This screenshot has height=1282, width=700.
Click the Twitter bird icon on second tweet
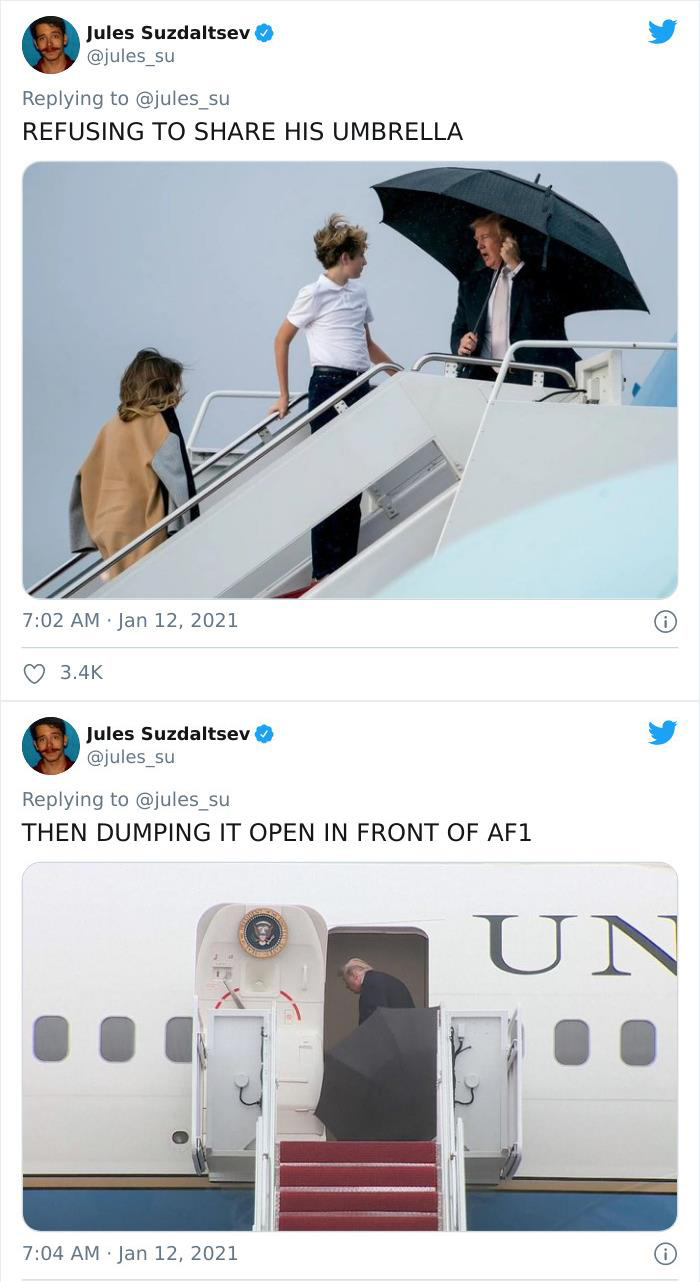(x=662, y=733)
